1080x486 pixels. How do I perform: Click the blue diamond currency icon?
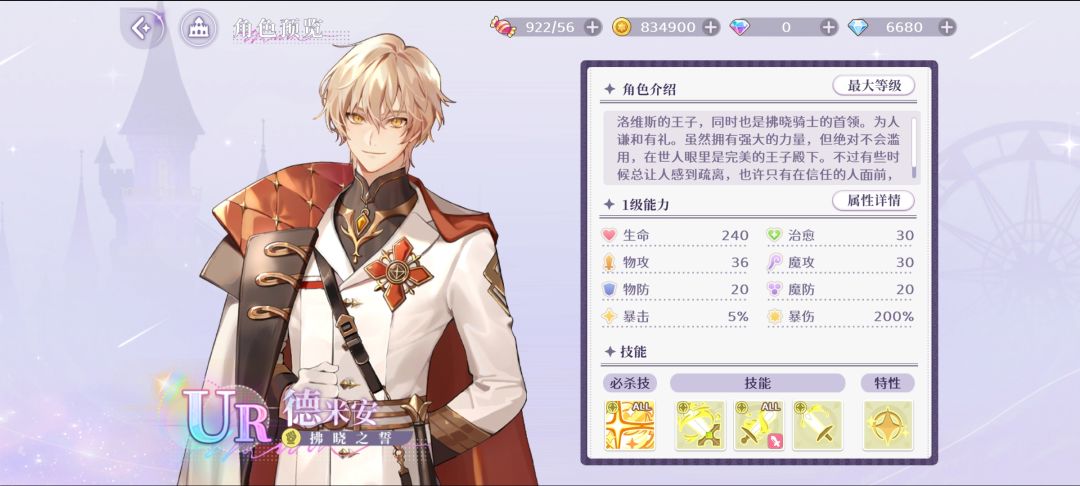click(x=858, y=27)
